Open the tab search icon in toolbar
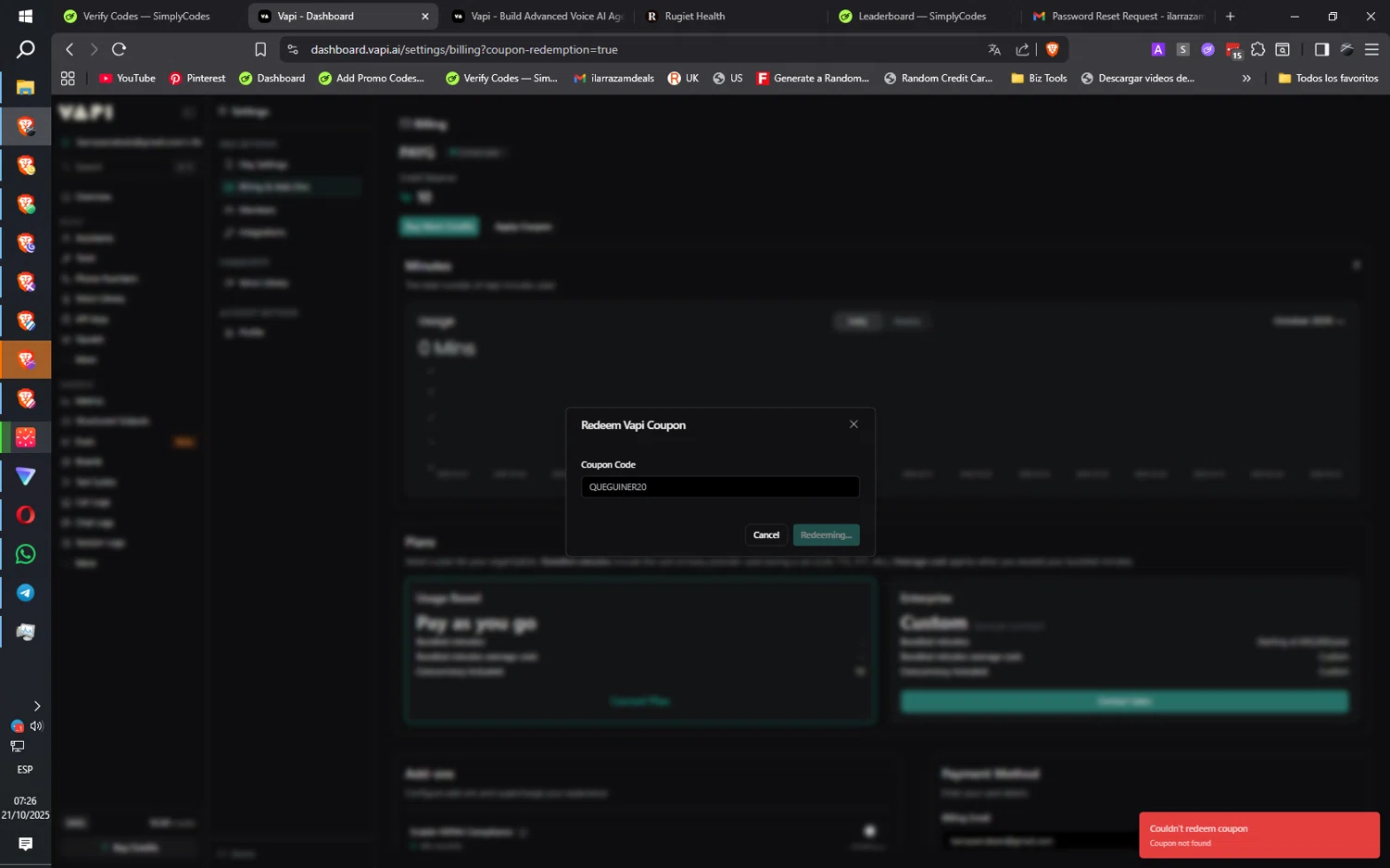Image resolution: width=1390 pixels, height=868 pixels. click(x=1283, y=50)
